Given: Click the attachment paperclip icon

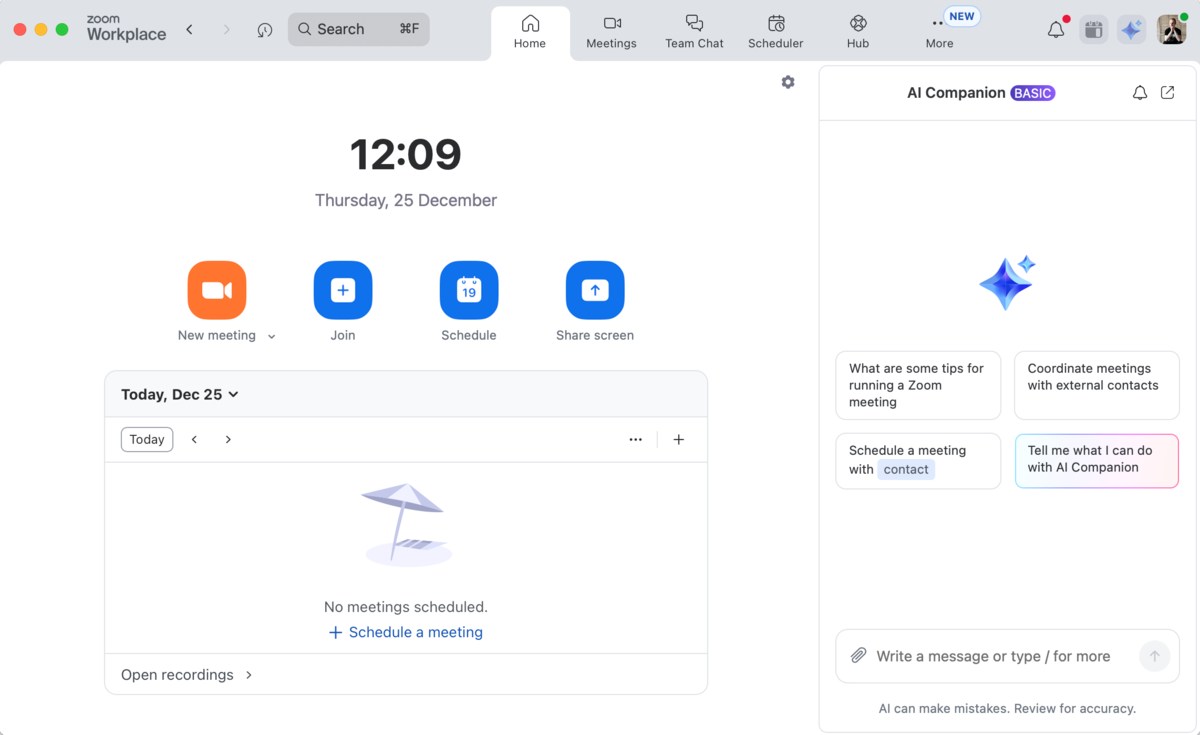Looking at the screenshot, I should pos(858,656).
